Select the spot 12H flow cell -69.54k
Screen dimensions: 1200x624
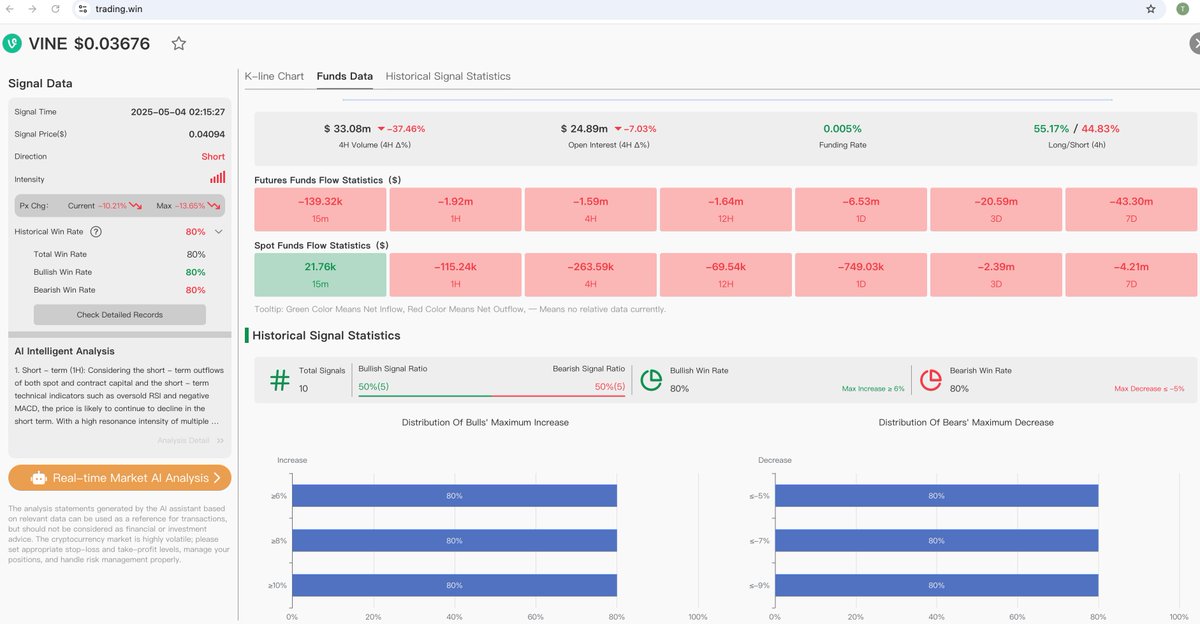(725, 274)
